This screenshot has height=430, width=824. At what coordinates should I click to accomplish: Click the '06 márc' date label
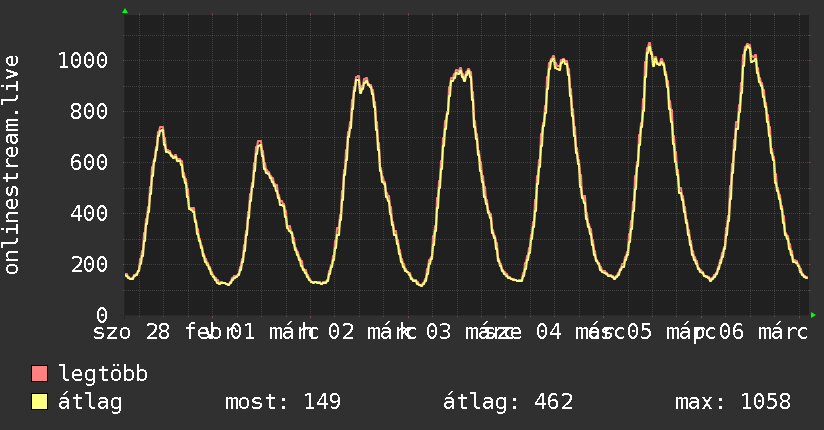click(x=763, y=332)
